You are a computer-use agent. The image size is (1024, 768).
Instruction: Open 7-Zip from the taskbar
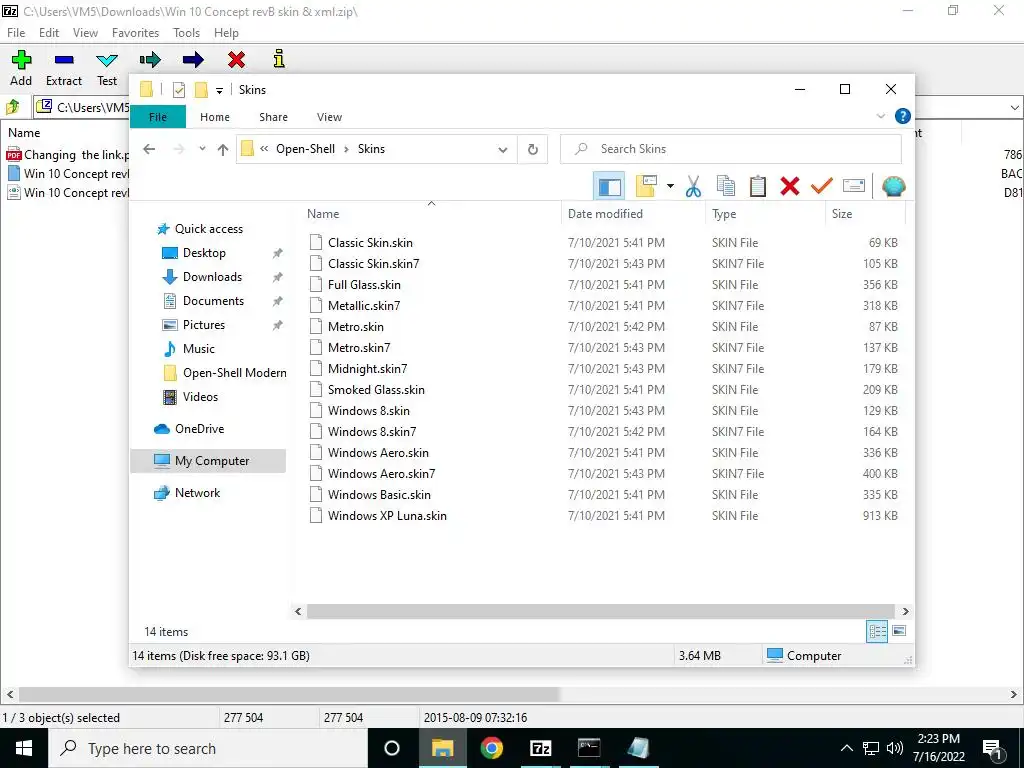pyautogui.click(x=540, y=748)
